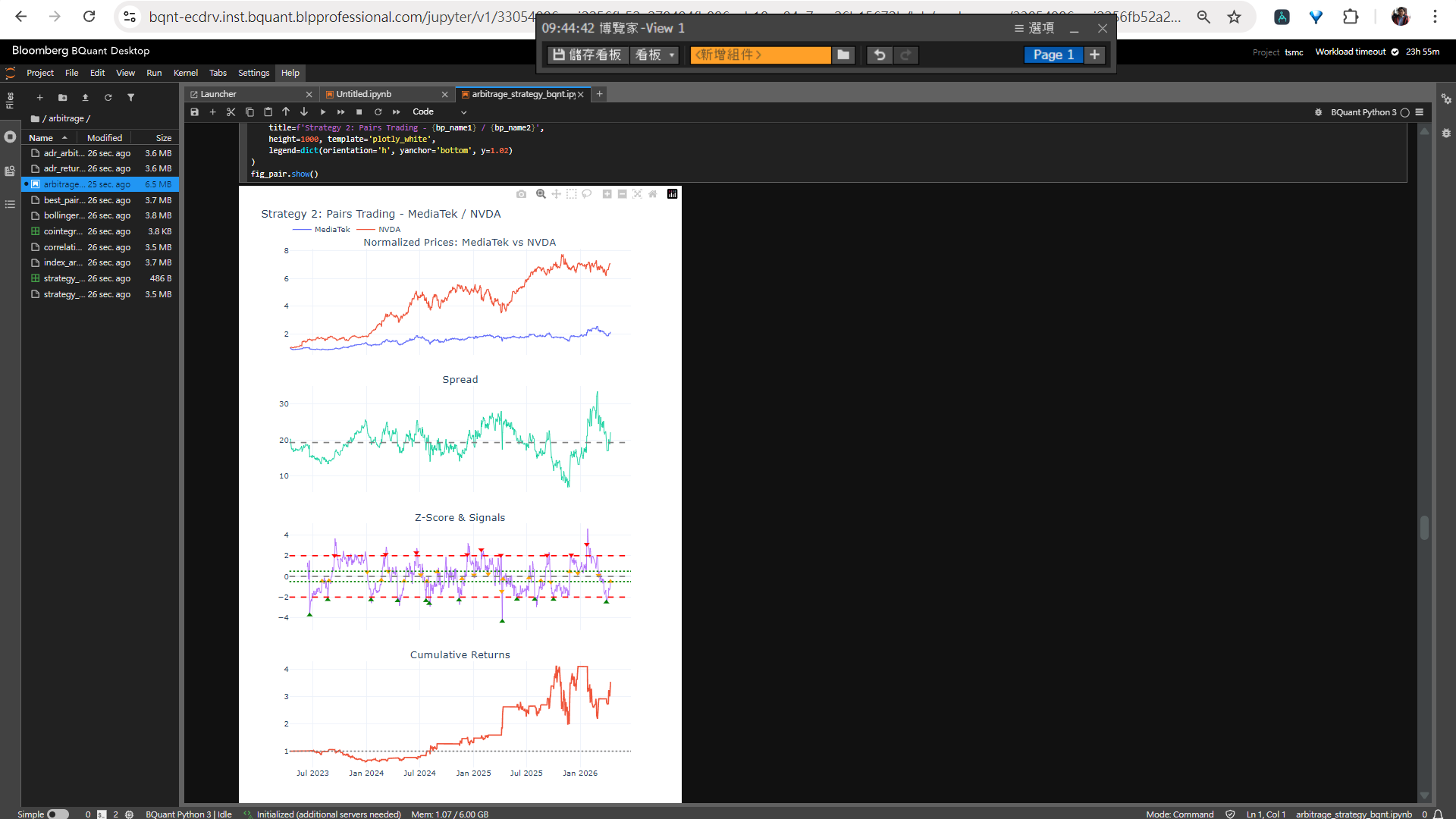Select the Box Select tool in the plot toolbar
1456x819 pixels.
pos(571,194)
